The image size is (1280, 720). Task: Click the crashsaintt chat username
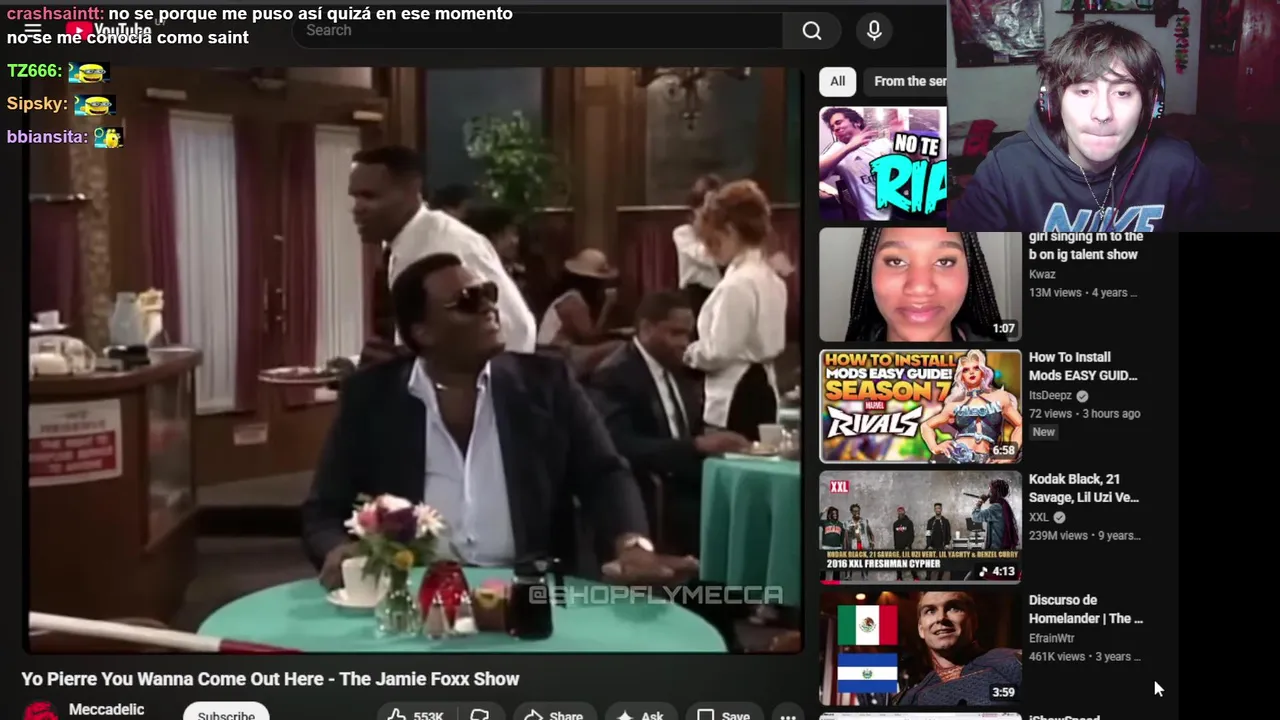point(54,14)
